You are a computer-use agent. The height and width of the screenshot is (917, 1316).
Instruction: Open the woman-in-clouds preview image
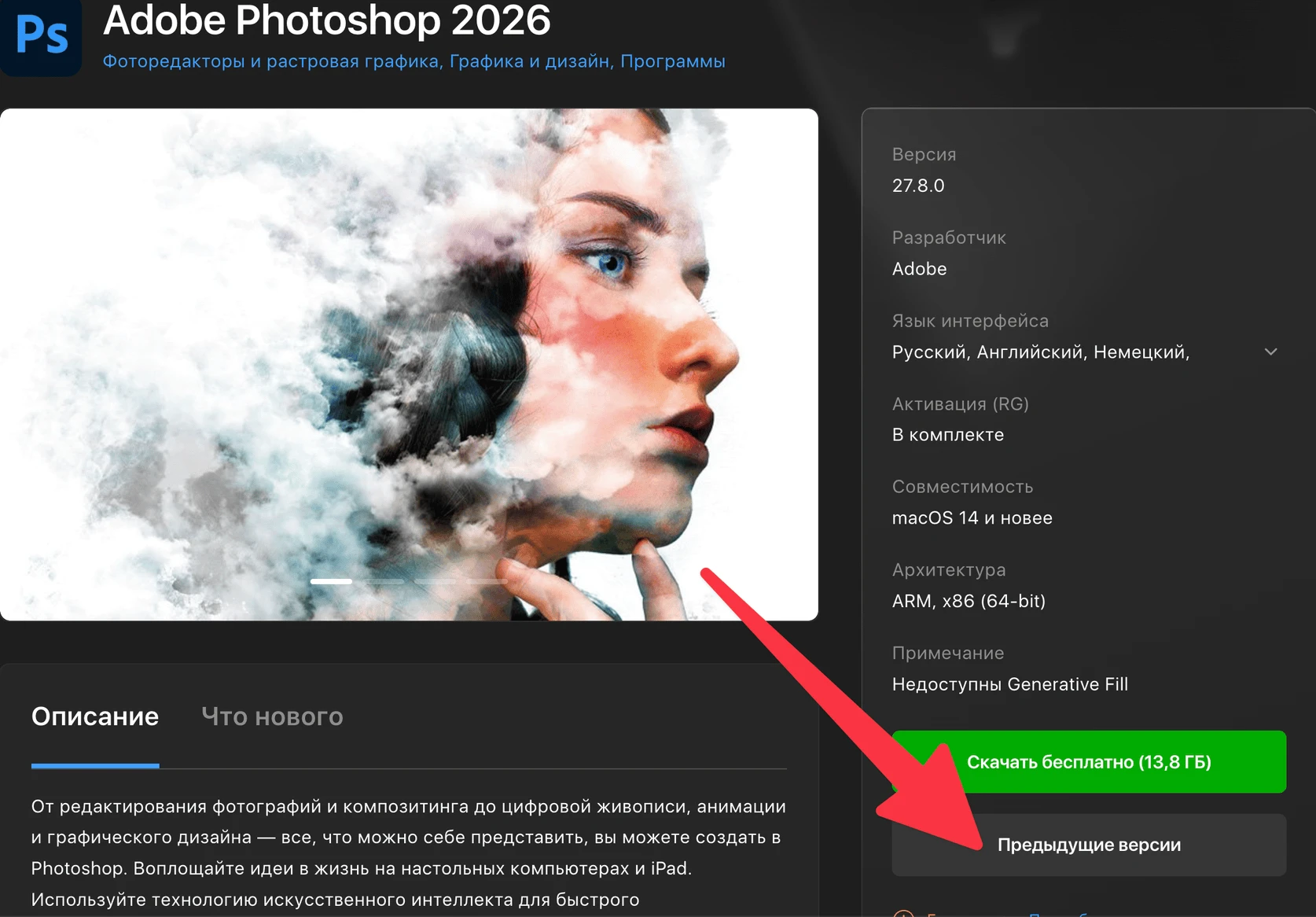point(409,364)
